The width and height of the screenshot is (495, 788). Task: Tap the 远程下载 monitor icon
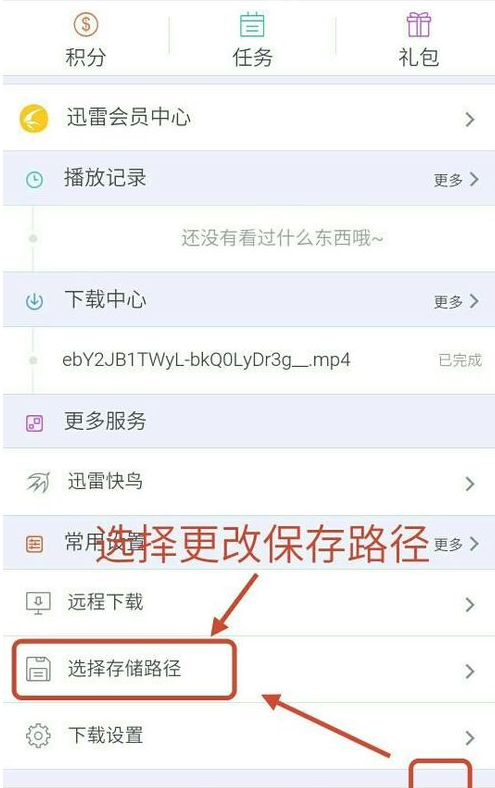[38, 603]
